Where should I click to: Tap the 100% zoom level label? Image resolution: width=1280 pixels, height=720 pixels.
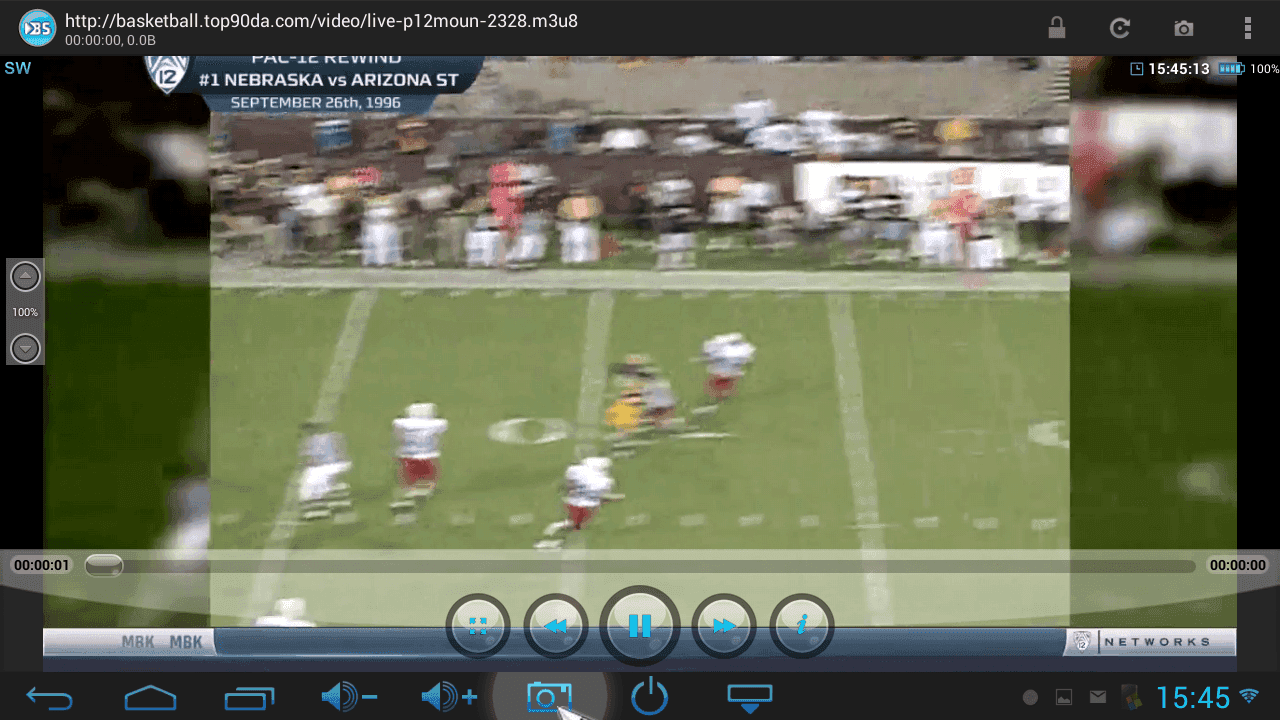[x=25, y=312]
